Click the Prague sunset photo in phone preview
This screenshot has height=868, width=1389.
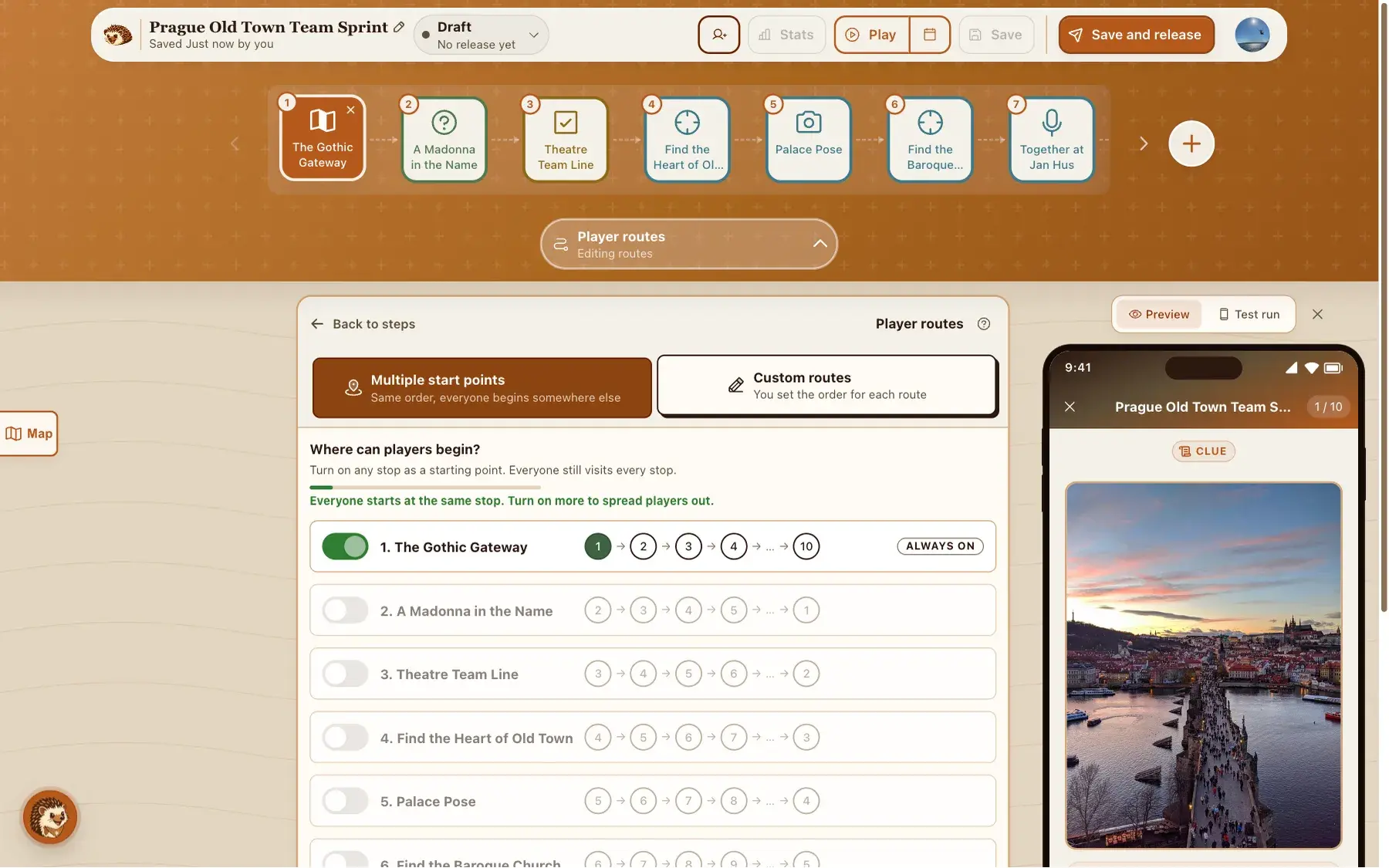pyautogui.click(x=1203, y=665)
